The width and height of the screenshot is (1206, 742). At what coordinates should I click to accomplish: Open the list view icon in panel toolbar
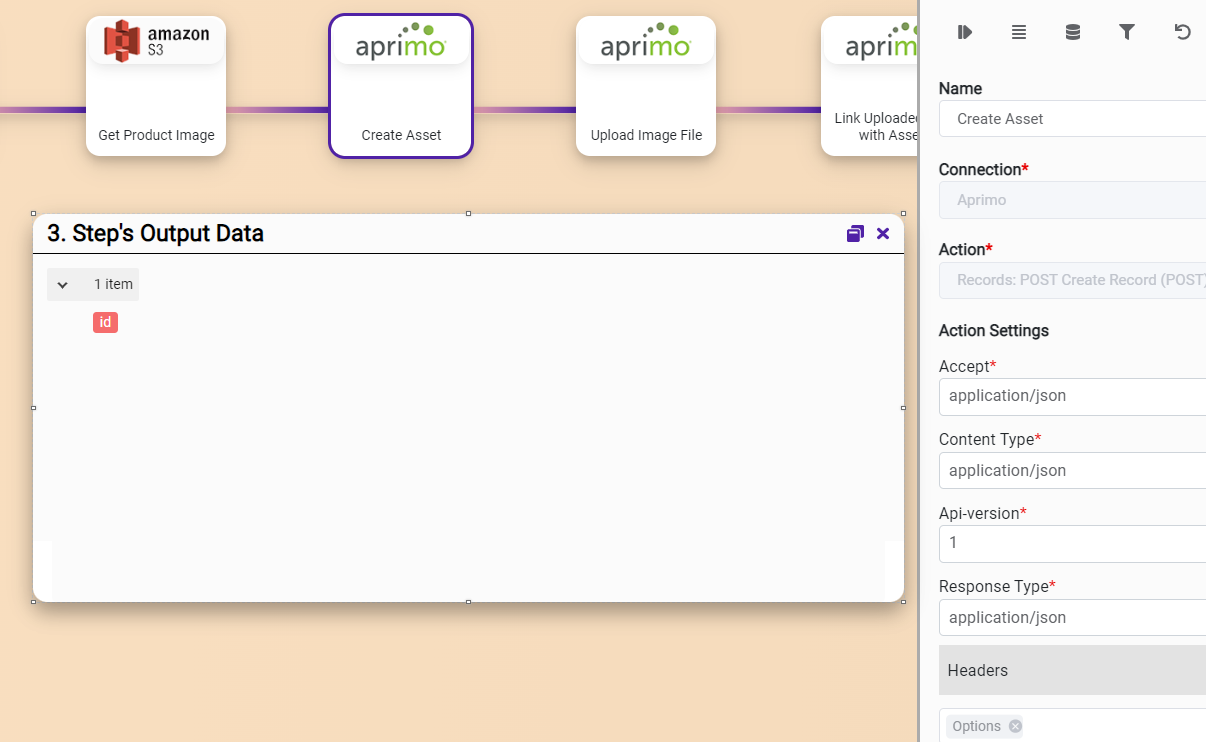tap(1018, 32)
